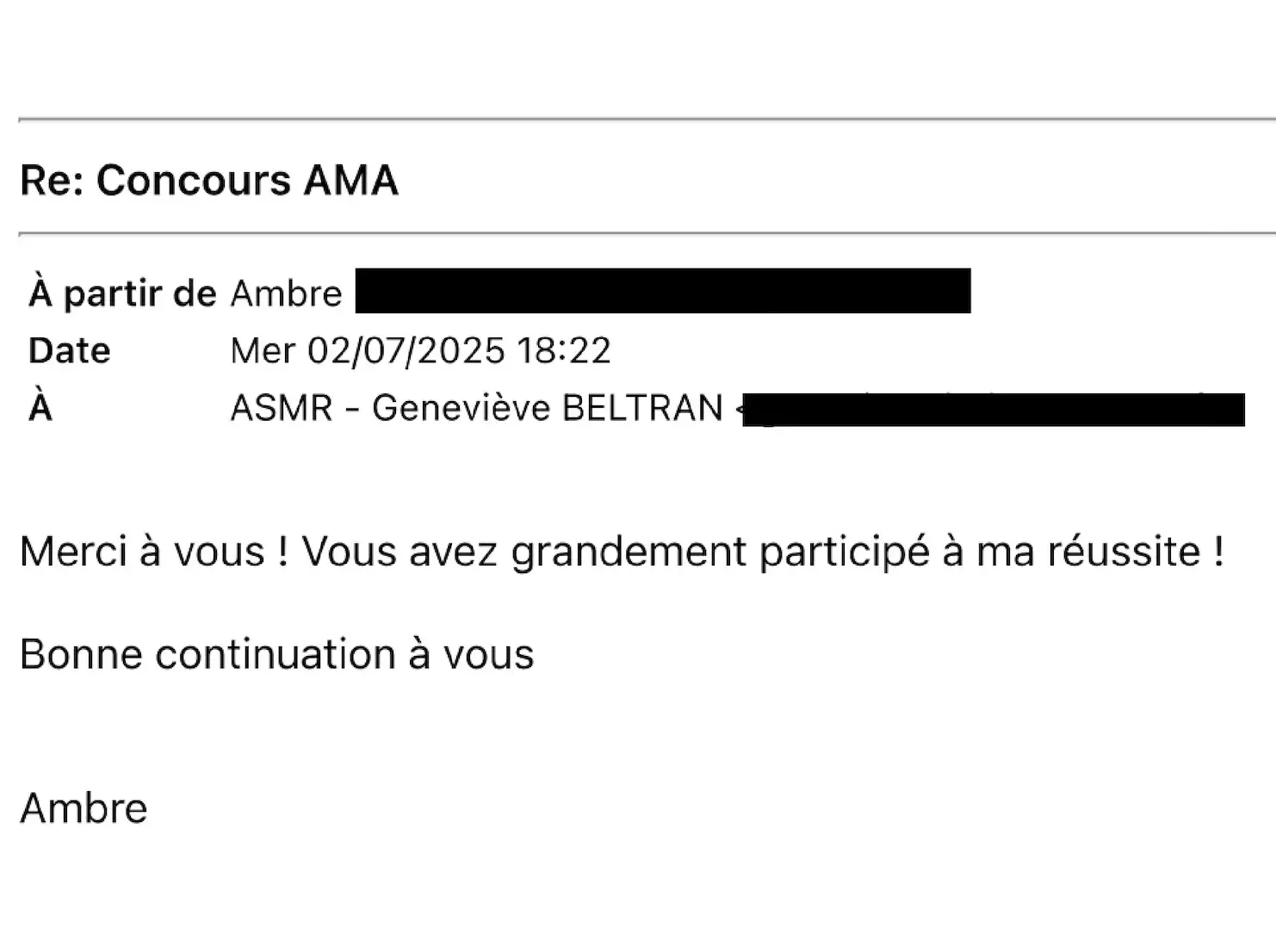Click the word "réussite" in the message
Viewport: 1276px width, 952px height.
click(1124, 552)
